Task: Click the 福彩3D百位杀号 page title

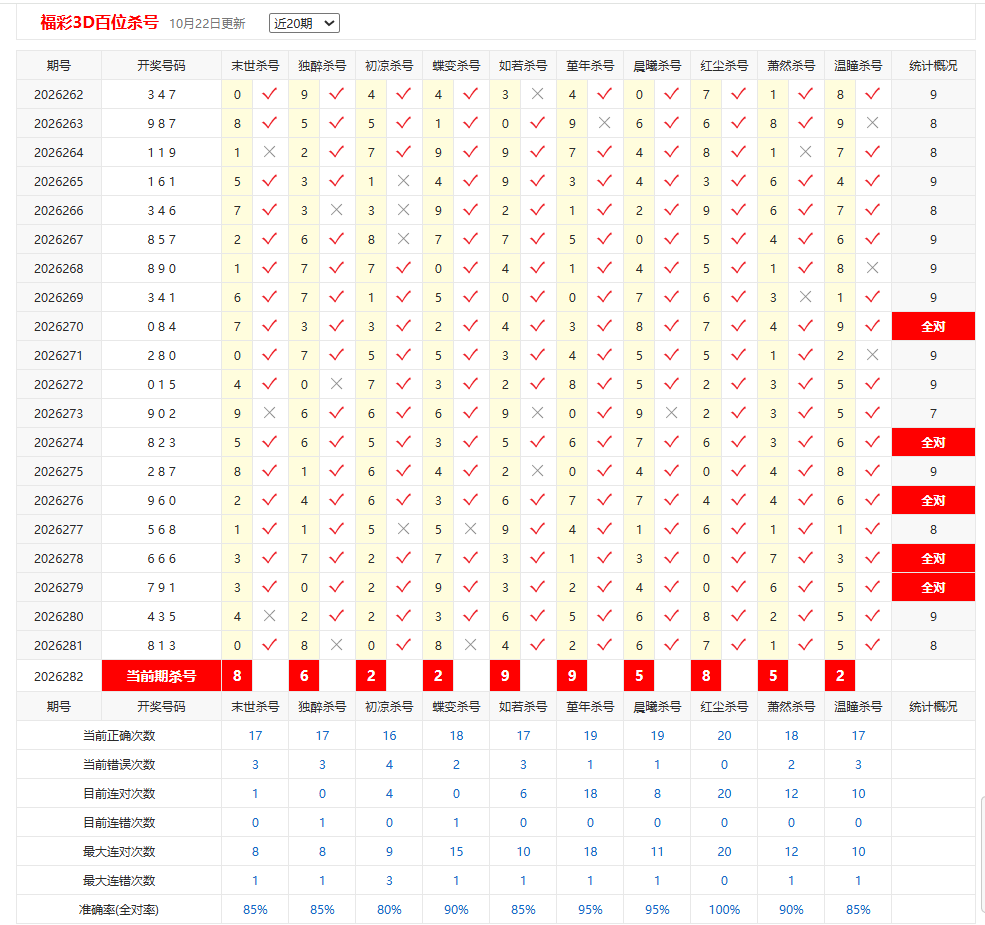Action: [99, 23]
